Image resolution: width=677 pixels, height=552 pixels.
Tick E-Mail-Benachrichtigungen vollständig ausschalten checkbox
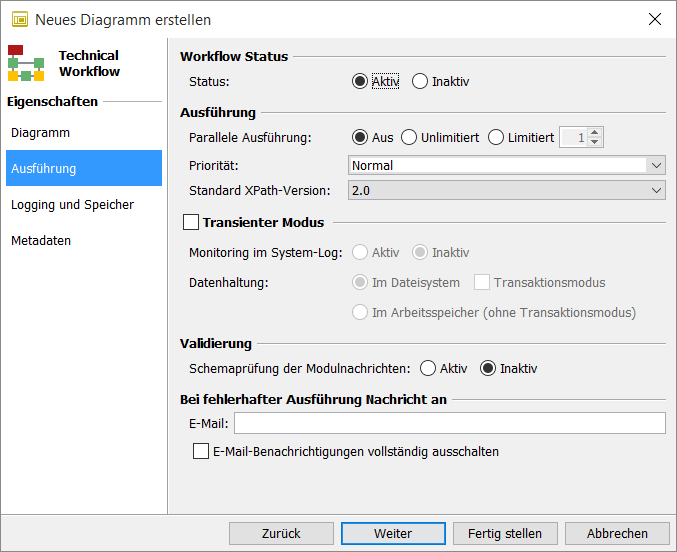pos(201,451)
